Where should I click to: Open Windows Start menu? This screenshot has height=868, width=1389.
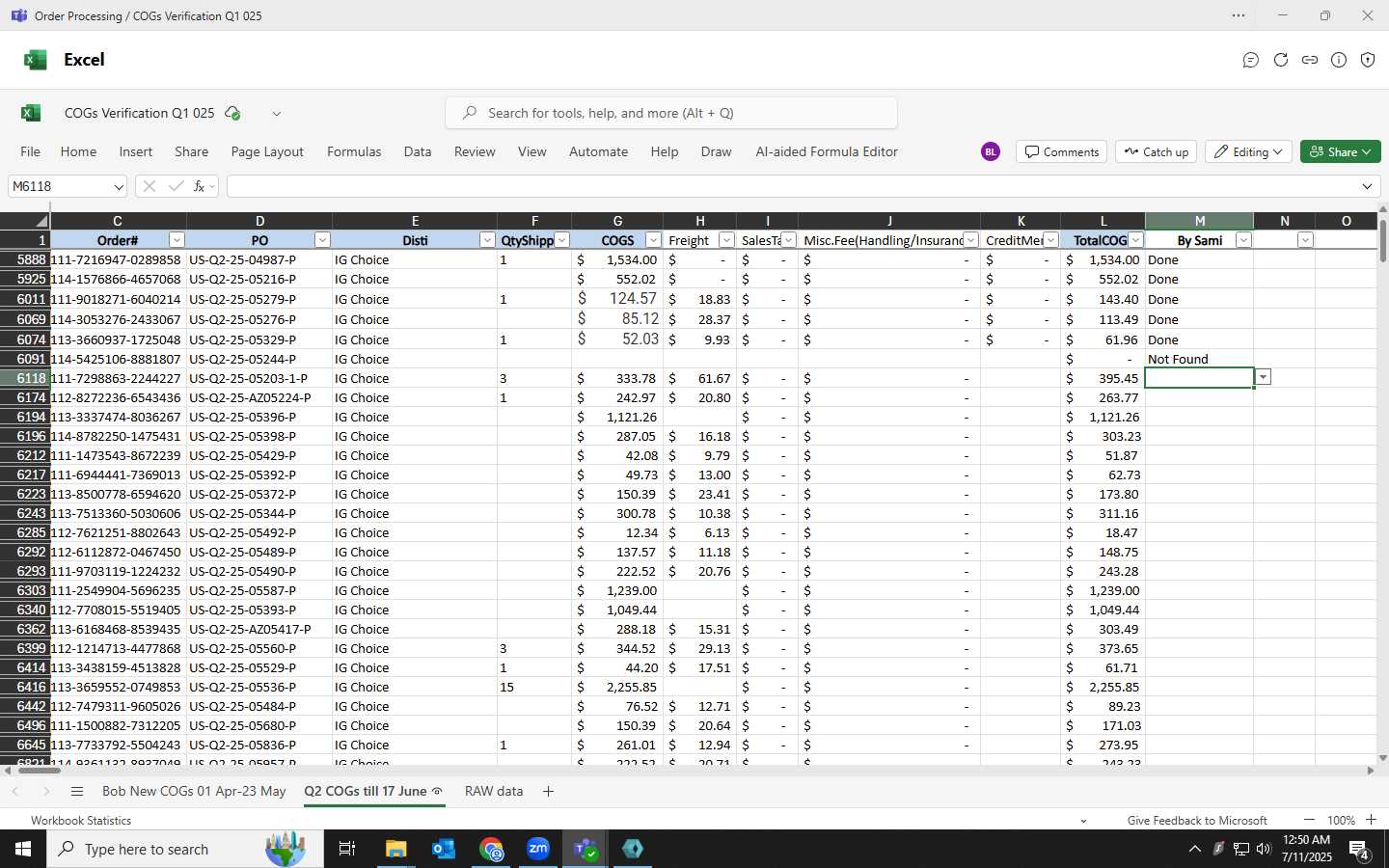(x=23, y=849)
